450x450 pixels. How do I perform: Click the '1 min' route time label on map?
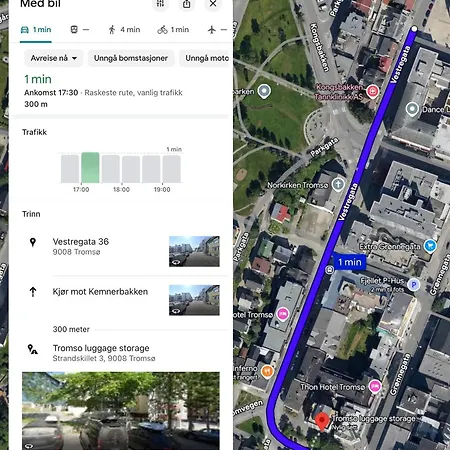pyautogui.click(x=350, y=262)
